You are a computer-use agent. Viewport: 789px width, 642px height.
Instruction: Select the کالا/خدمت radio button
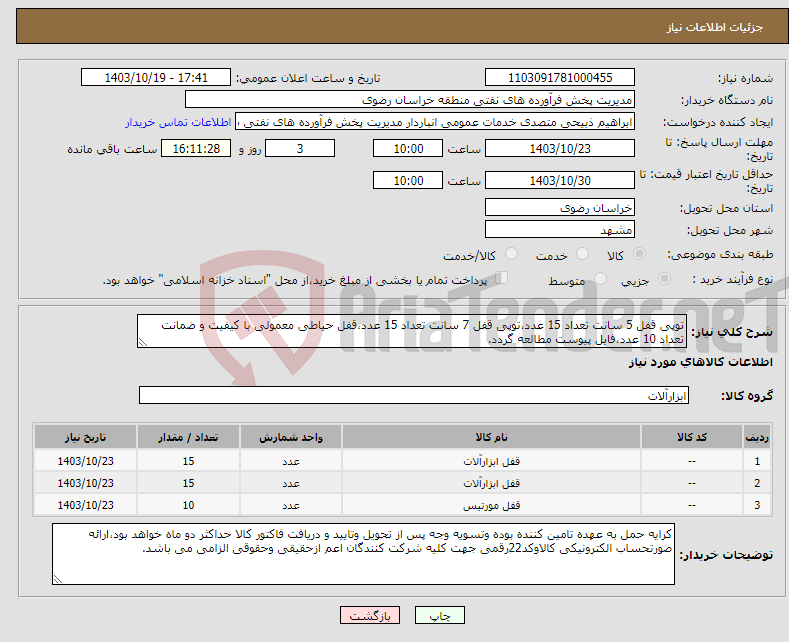[511, 254]
